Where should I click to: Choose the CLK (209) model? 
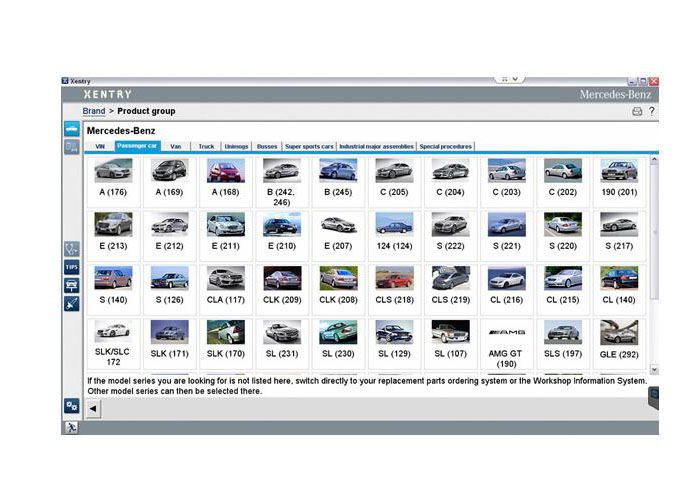pyautogui.click(x=282, y=289)
